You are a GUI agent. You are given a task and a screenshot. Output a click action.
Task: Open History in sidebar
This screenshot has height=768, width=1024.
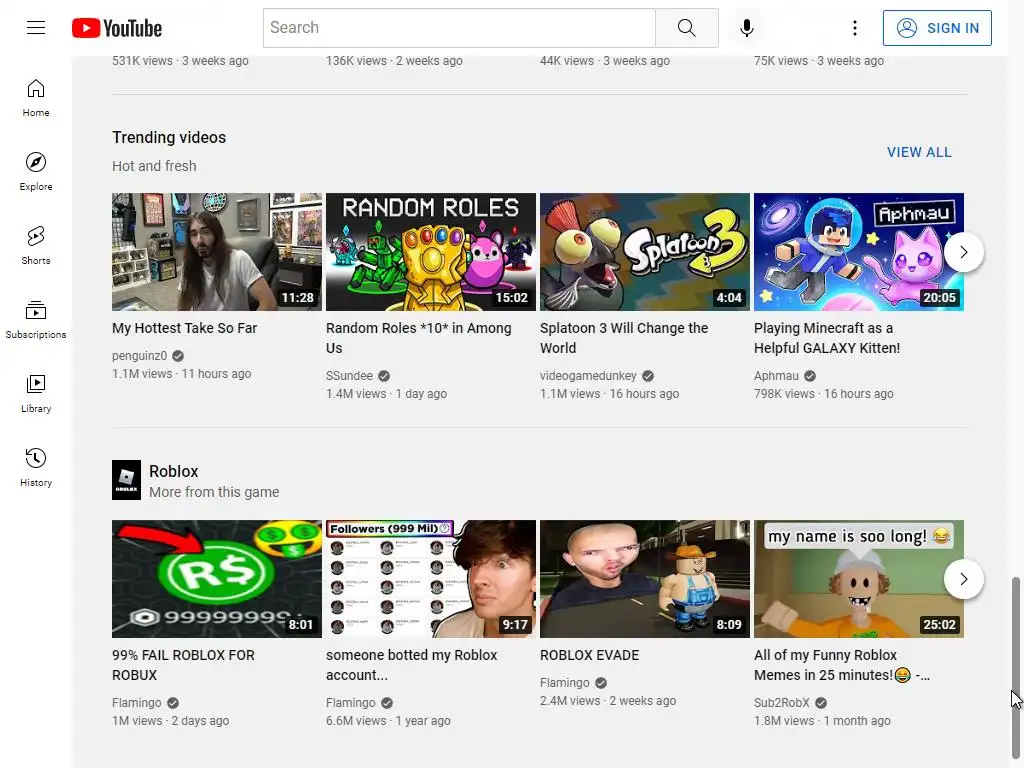(36, 467)
